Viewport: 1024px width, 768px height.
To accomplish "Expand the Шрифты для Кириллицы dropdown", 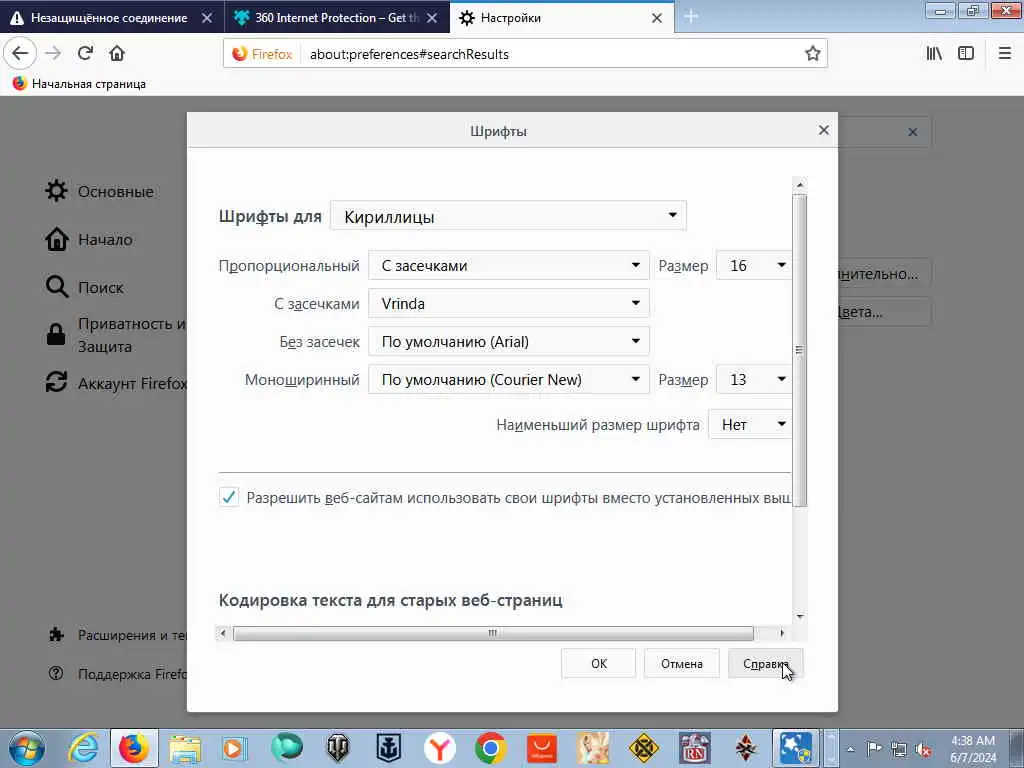I will coord(508,216).
